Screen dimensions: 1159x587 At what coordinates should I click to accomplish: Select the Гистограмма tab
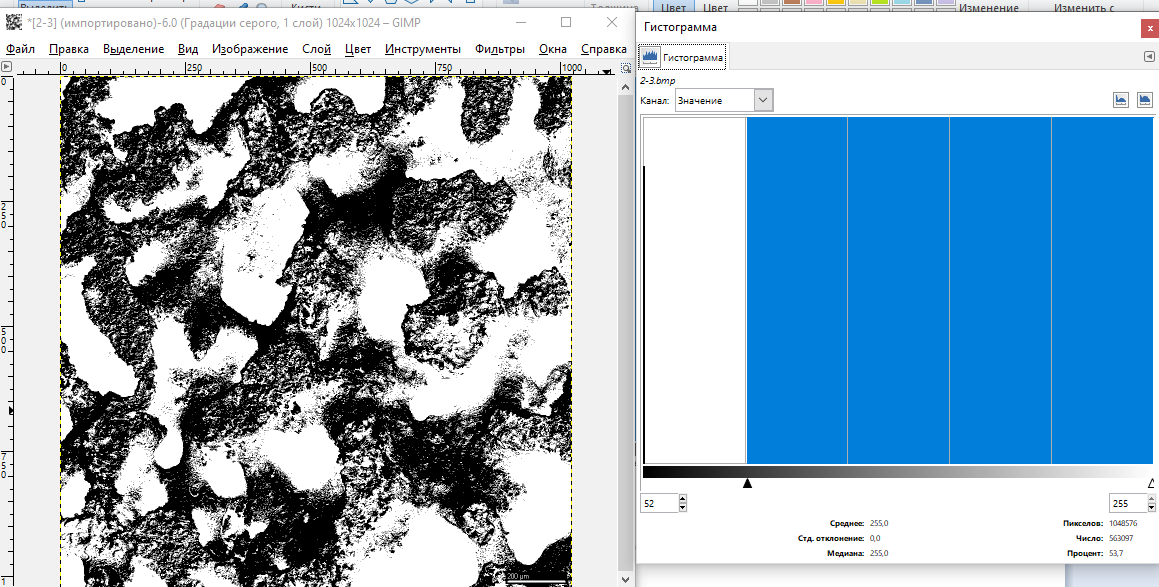(683, 58)
